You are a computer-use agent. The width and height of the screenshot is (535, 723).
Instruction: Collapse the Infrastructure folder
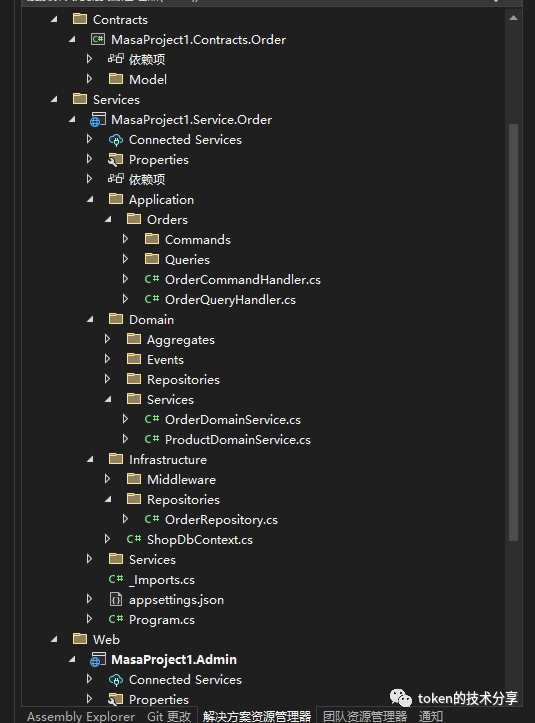coord(90,459)
